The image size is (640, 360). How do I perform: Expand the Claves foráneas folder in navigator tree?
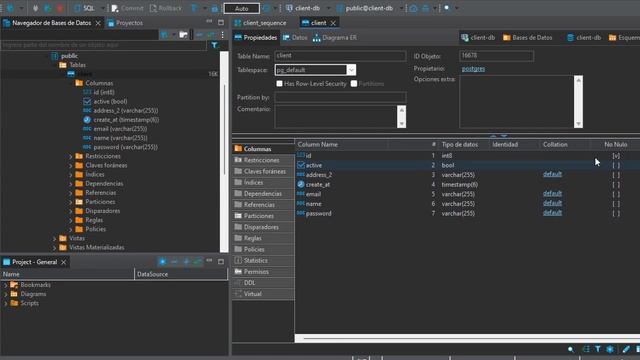(x=71, y=165)
